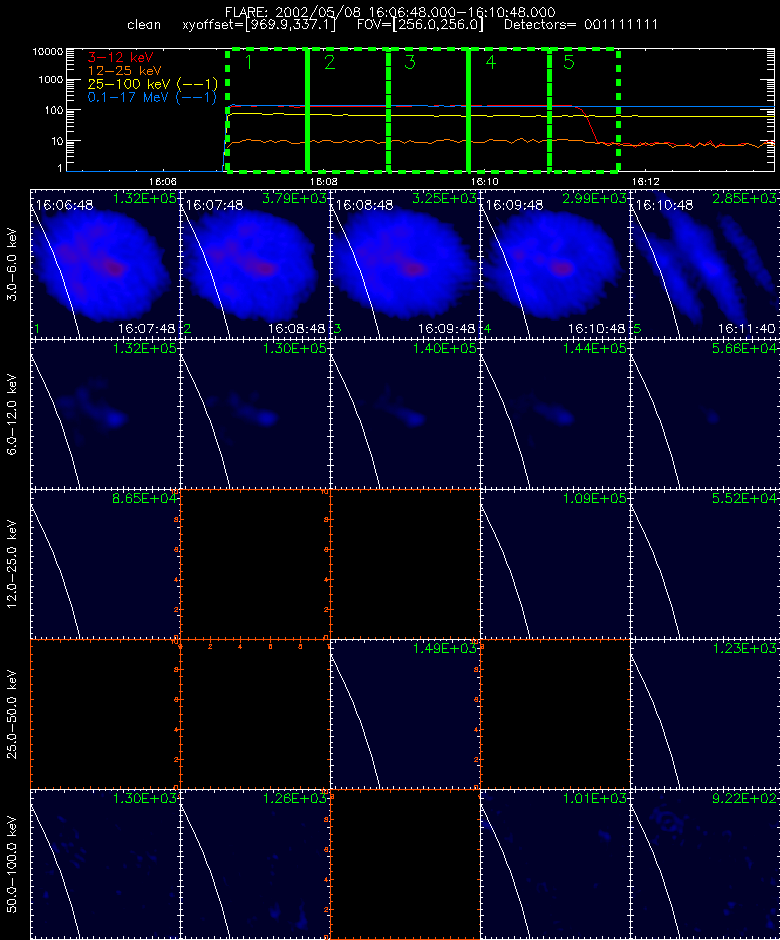This screenshot has height=940, width=780.
Task: Open the 12.0-25.0 keV image labeled 1.09E+05
Action: pos(555,564)
